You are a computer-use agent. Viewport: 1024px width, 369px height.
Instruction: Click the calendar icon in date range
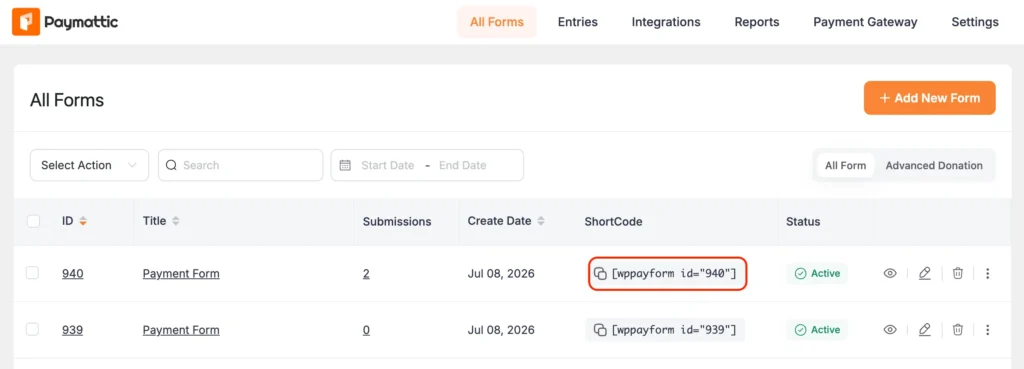click(x=345, y=165)
